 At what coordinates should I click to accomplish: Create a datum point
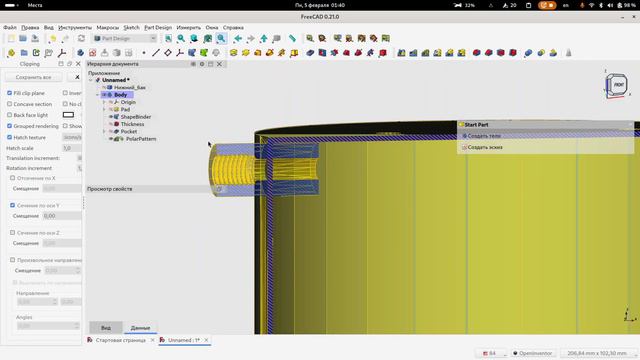144,53
